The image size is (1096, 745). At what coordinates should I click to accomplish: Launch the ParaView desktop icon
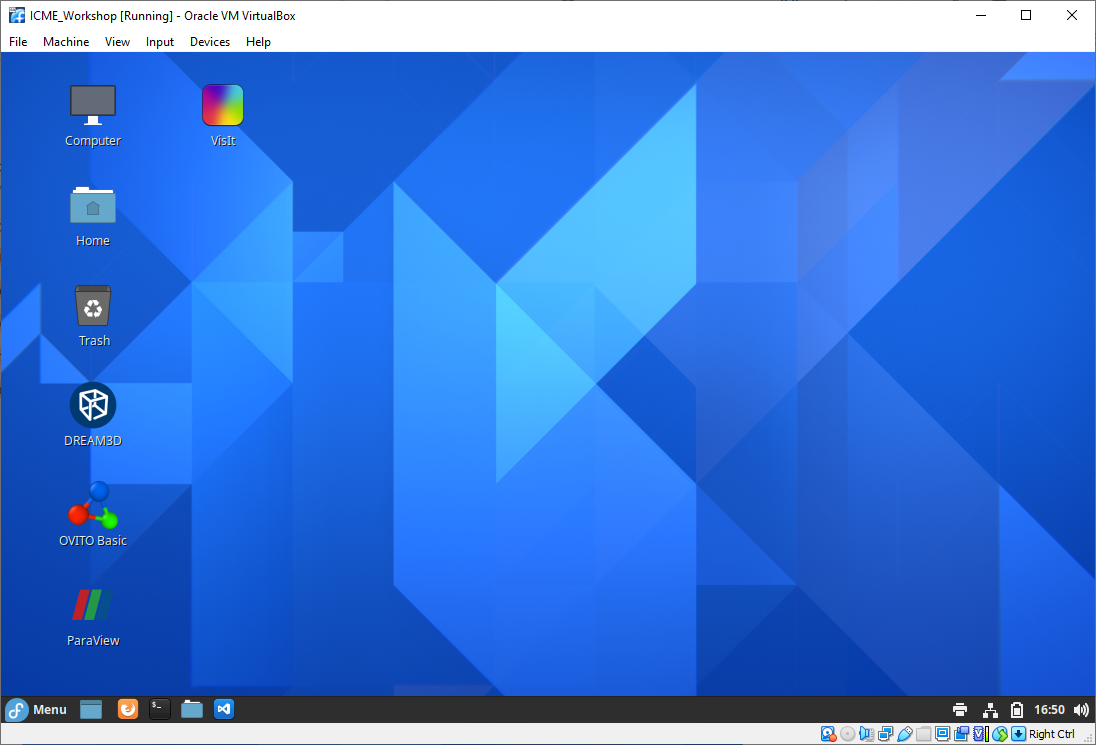pyautogui.click(x=93, y=616)
